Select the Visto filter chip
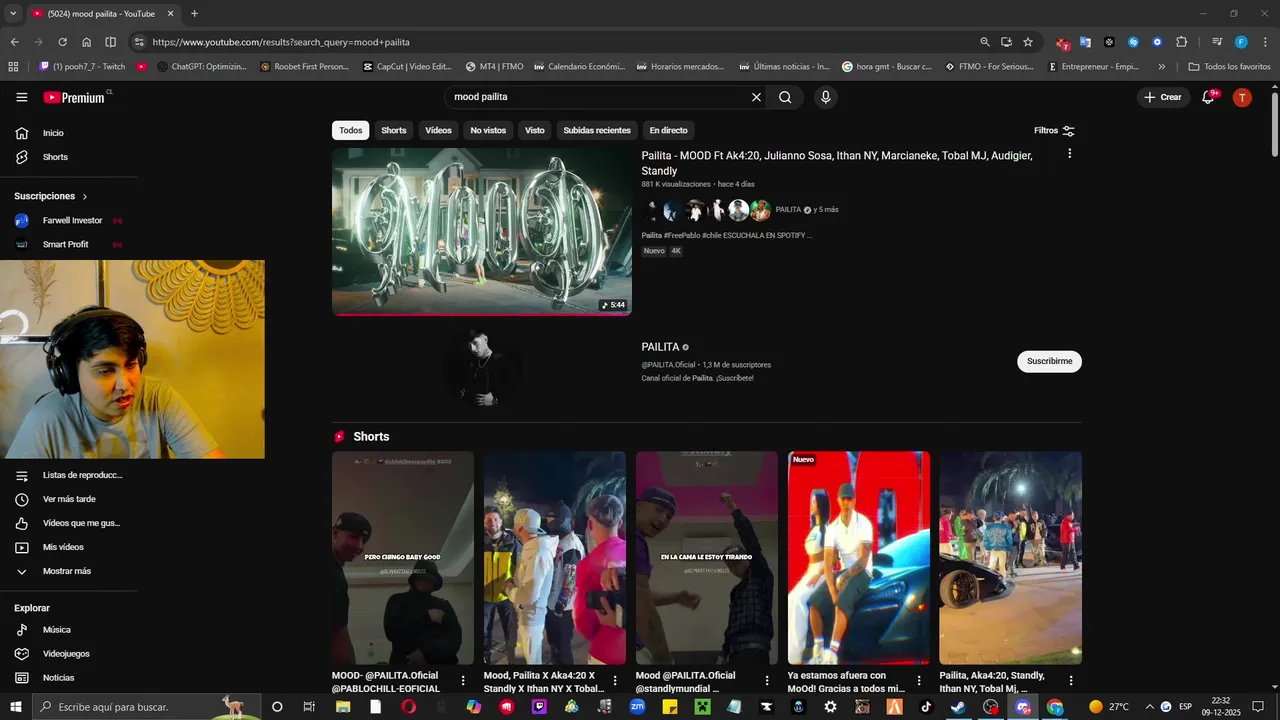The image size is (1280, 720). 535,130
